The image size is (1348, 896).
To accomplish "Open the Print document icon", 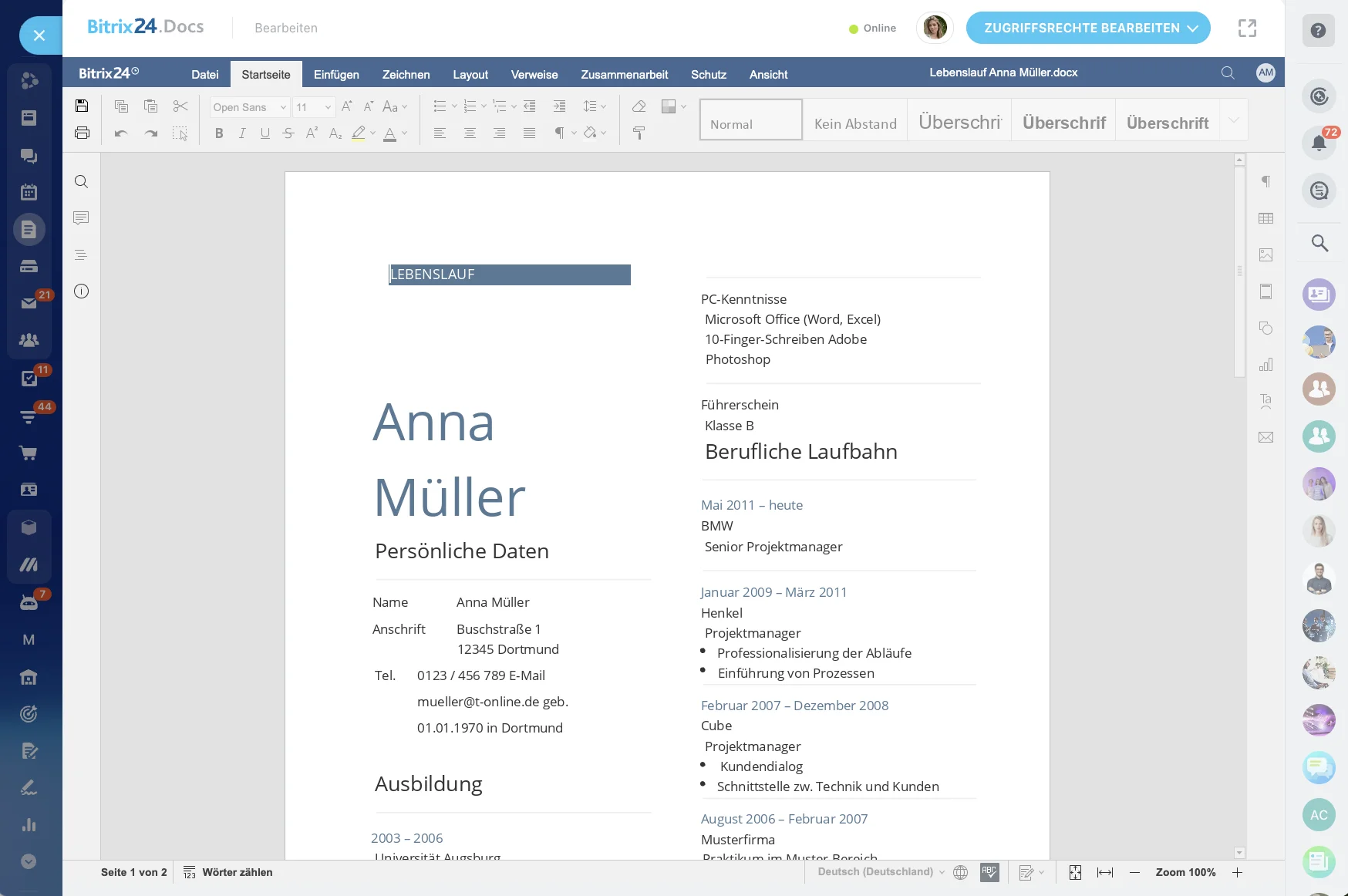I will point(82,132).
